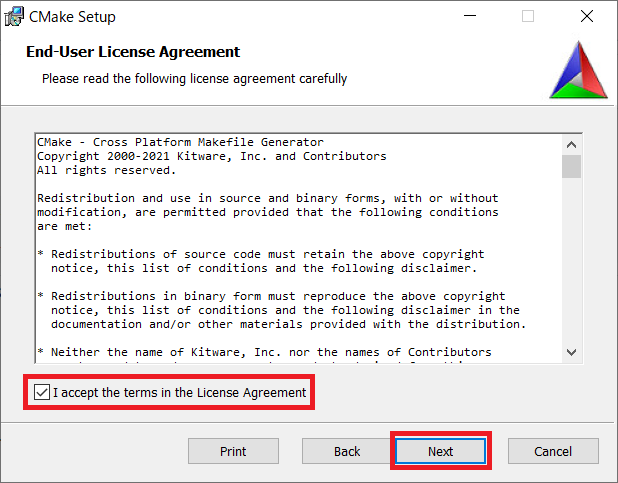This screenshot has width=618, height=483.
Task: Cancel the CMake installation
Action: (x=553, y=451)
